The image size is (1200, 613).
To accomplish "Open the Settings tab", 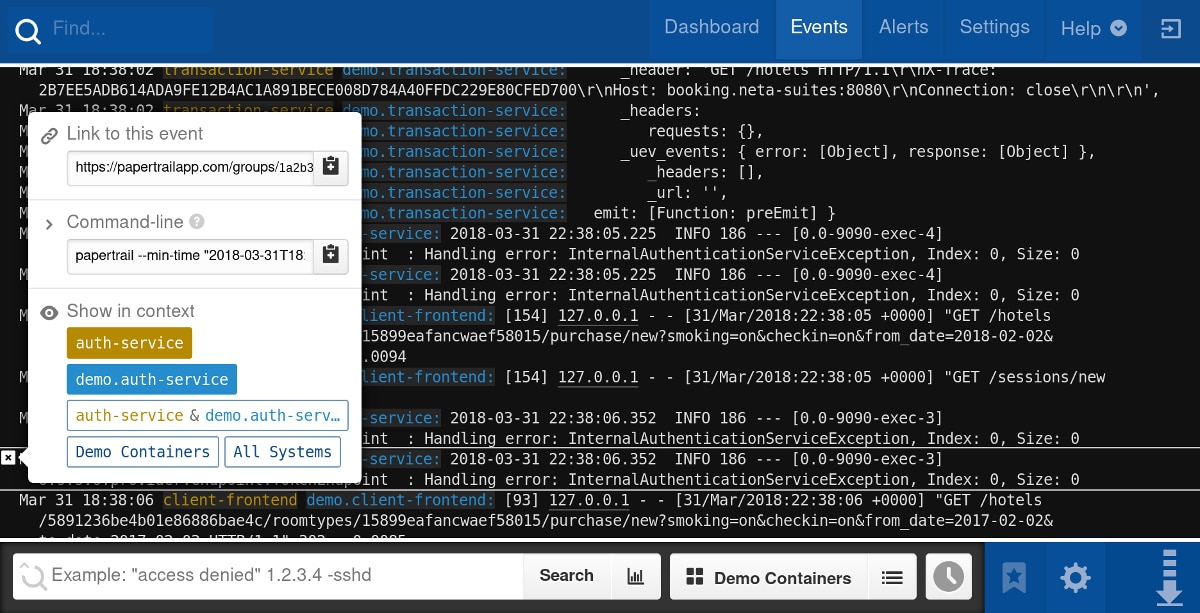I will click(x=995, y=28).
